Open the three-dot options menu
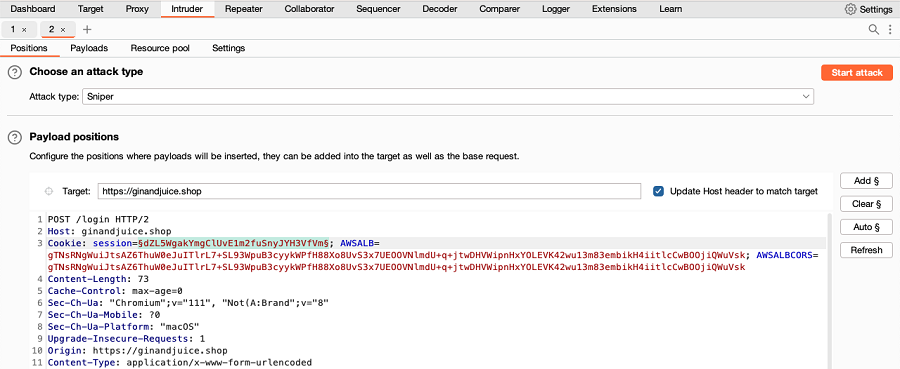This screenshot has height=369, width=900. (x=889, y=29)
